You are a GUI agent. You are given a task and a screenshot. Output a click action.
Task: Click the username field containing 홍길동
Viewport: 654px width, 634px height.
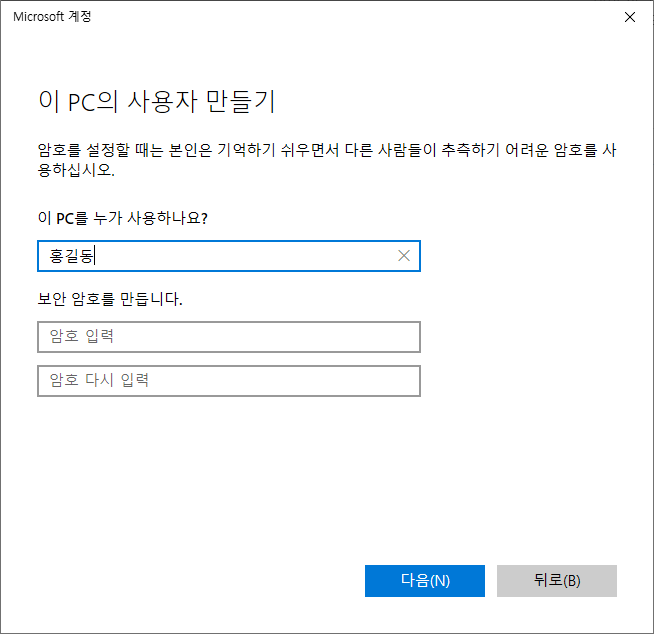pos(229,256)
